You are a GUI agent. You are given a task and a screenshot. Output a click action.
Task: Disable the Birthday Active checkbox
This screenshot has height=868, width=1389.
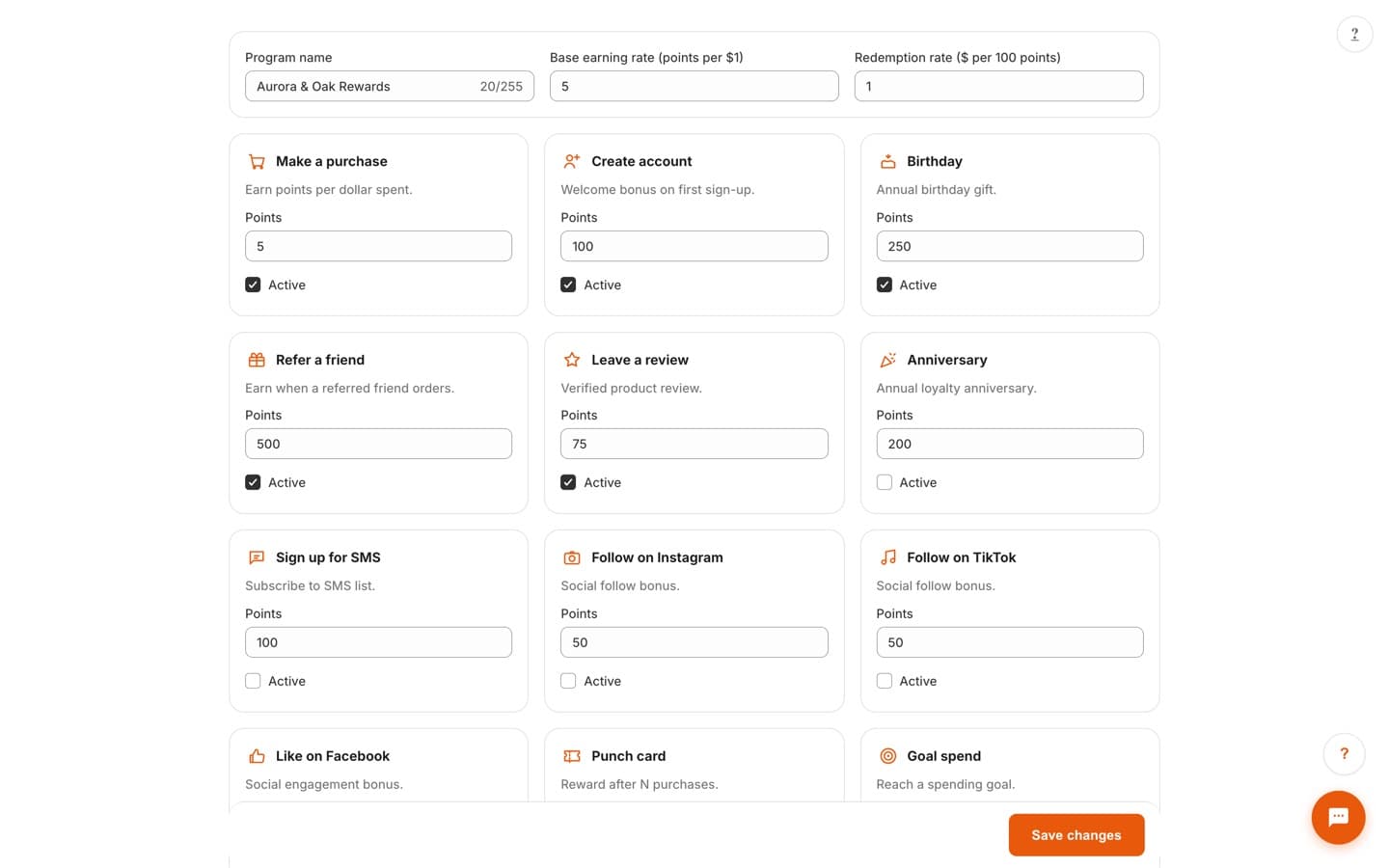(884, 285)
